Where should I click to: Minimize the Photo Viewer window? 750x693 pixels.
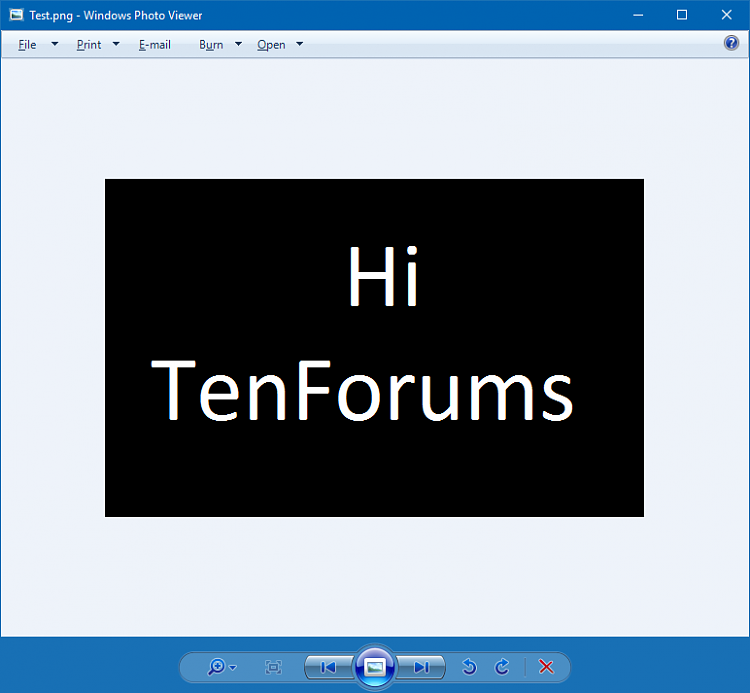[638, 15]
